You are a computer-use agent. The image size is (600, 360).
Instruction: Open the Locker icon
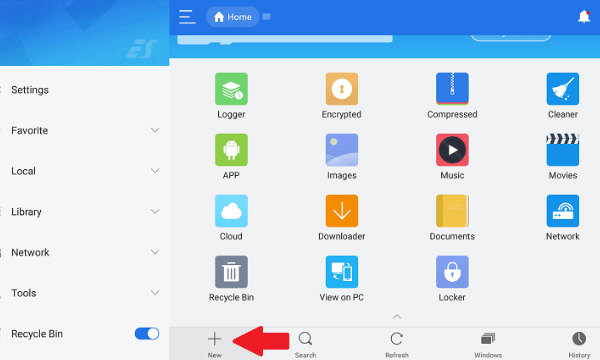pyautogui.click(x=452, y=272)
